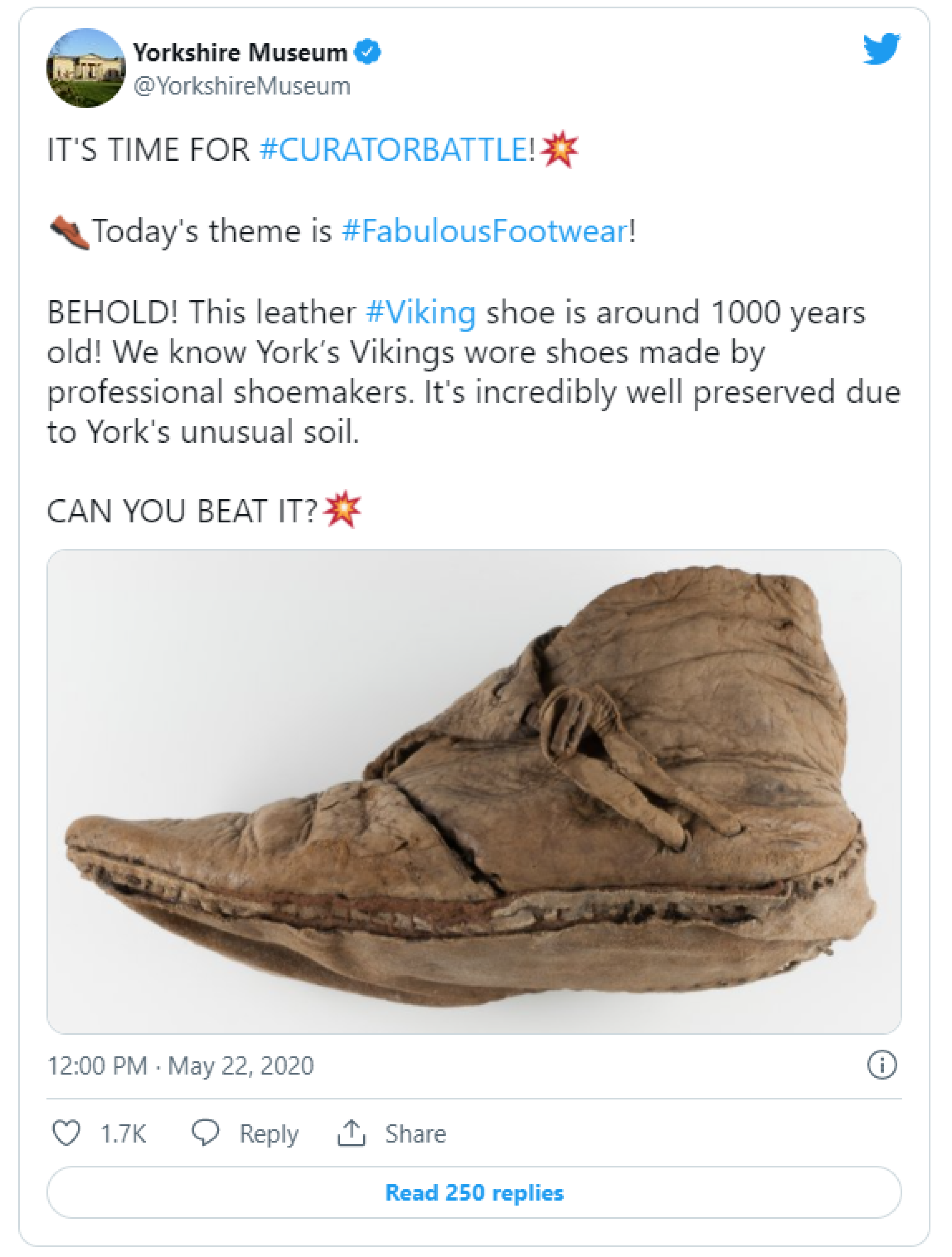Click the Reply text label
The image size is (952, 1257).
(268, 1134)
